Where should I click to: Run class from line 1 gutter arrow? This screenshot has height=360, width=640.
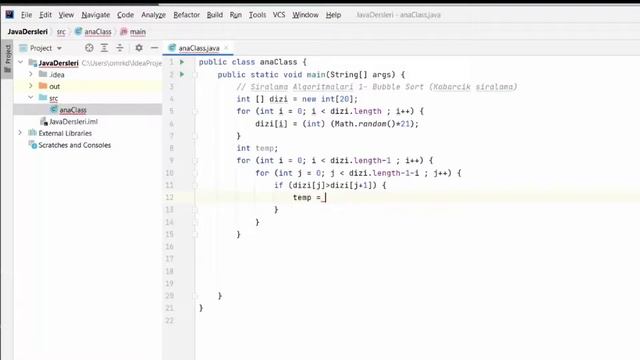182,62
